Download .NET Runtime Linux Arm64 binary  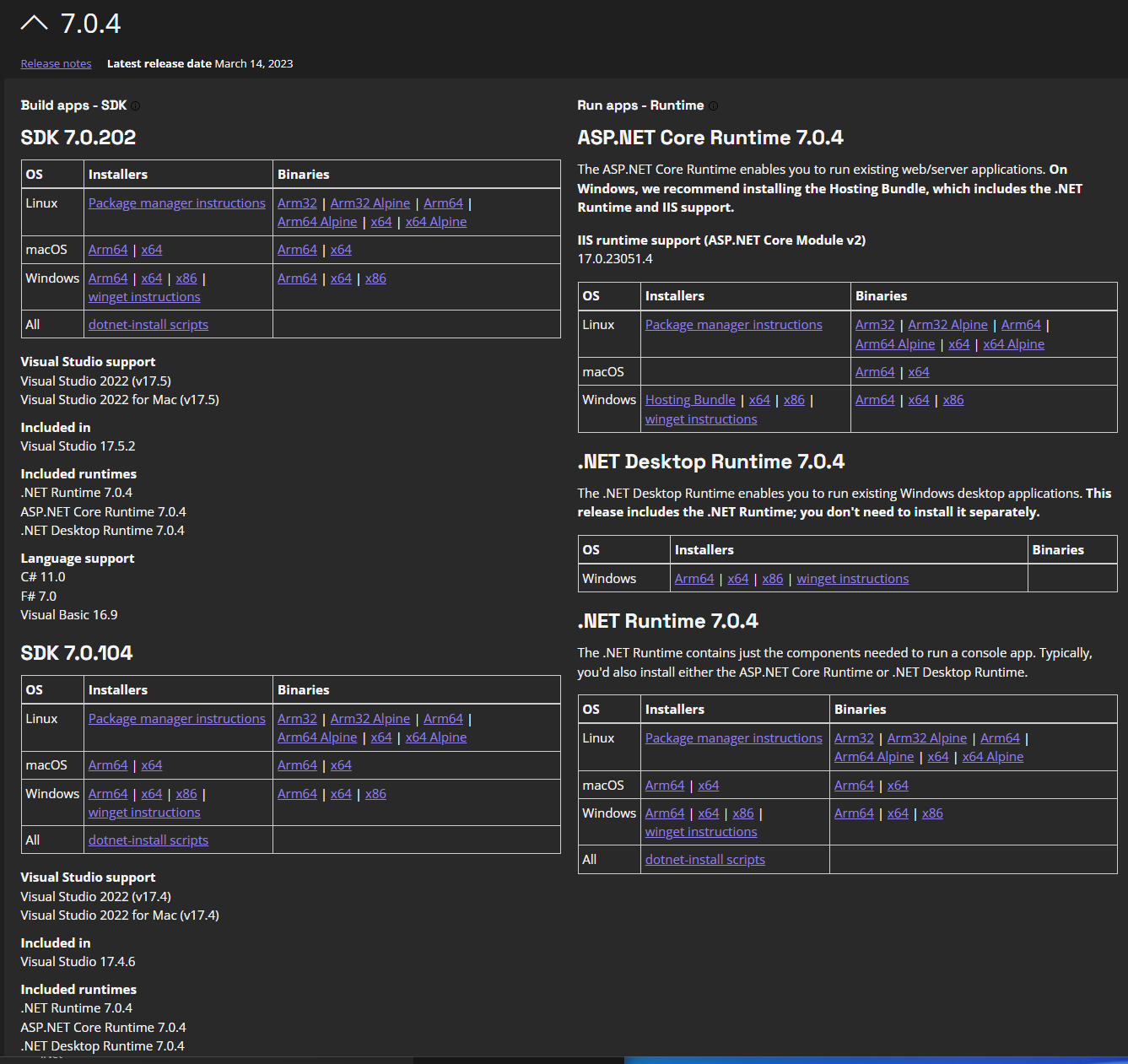[1000, 738]
